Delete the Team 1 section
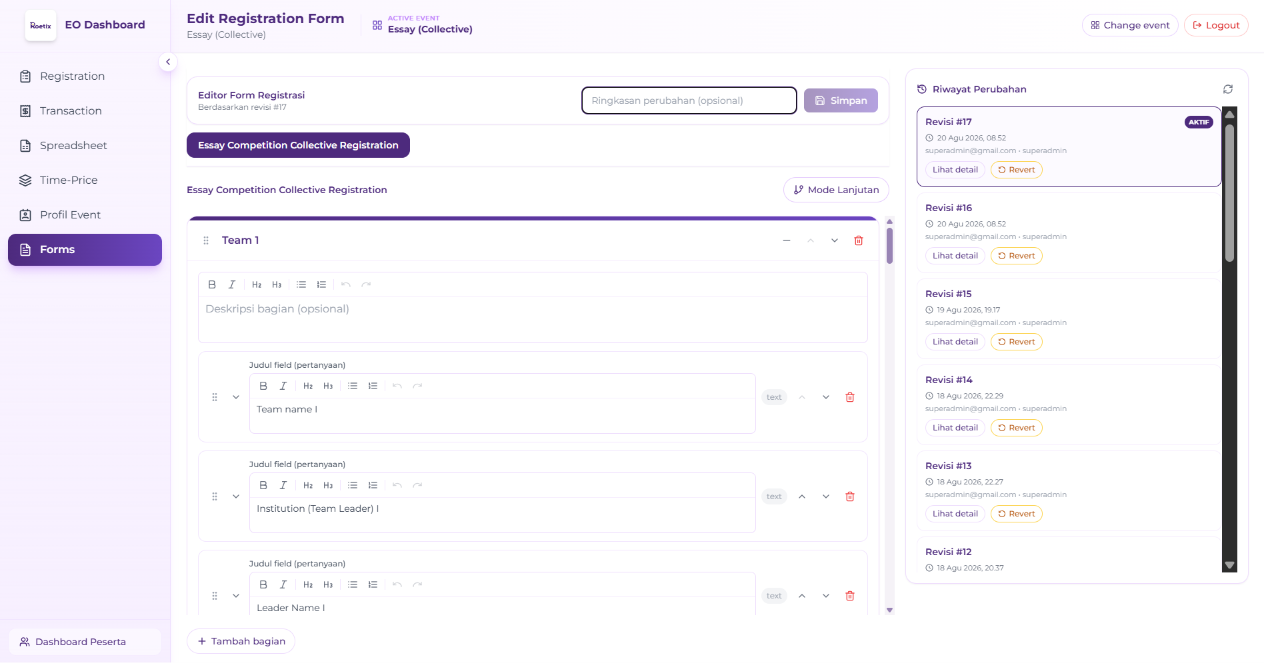The height and width of the screenshot is (663, 1264). click(858, 241)
